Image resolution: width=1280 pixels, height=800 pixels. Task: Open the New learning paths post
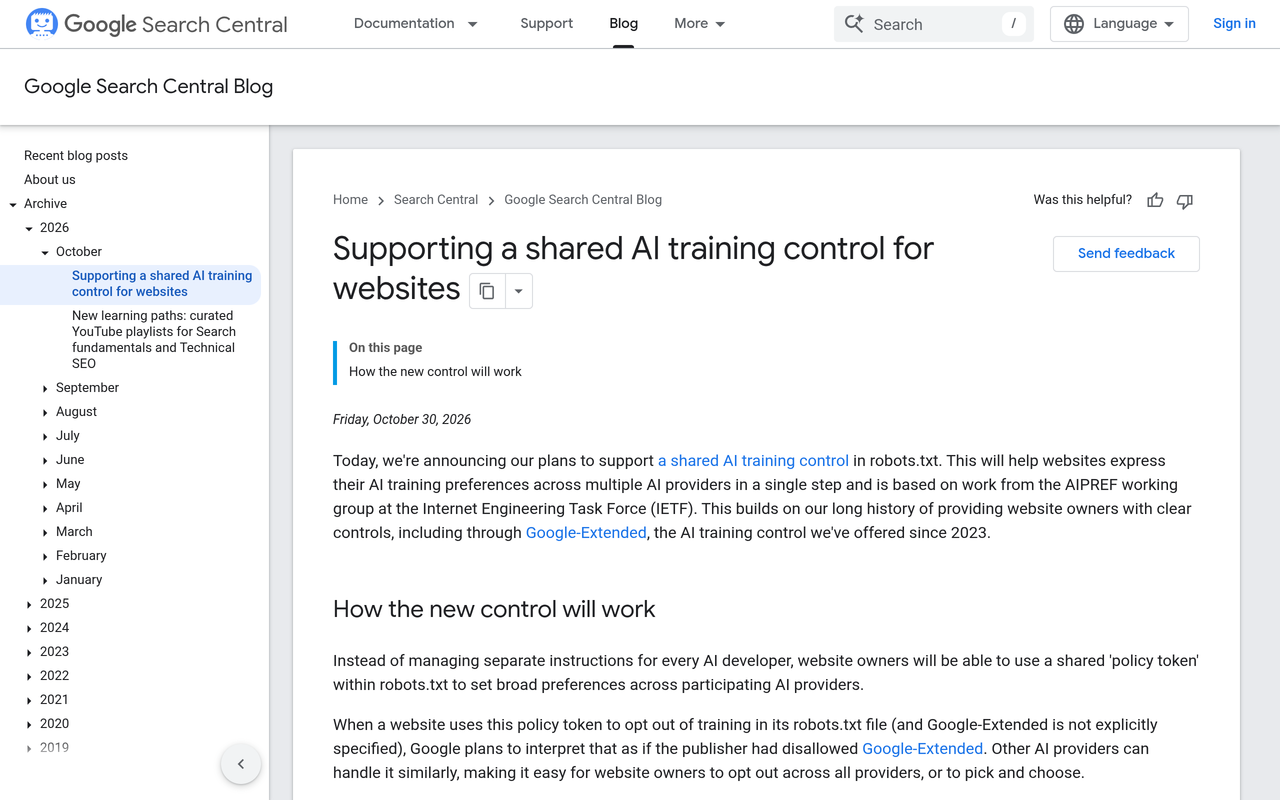[x=154, y=339]
